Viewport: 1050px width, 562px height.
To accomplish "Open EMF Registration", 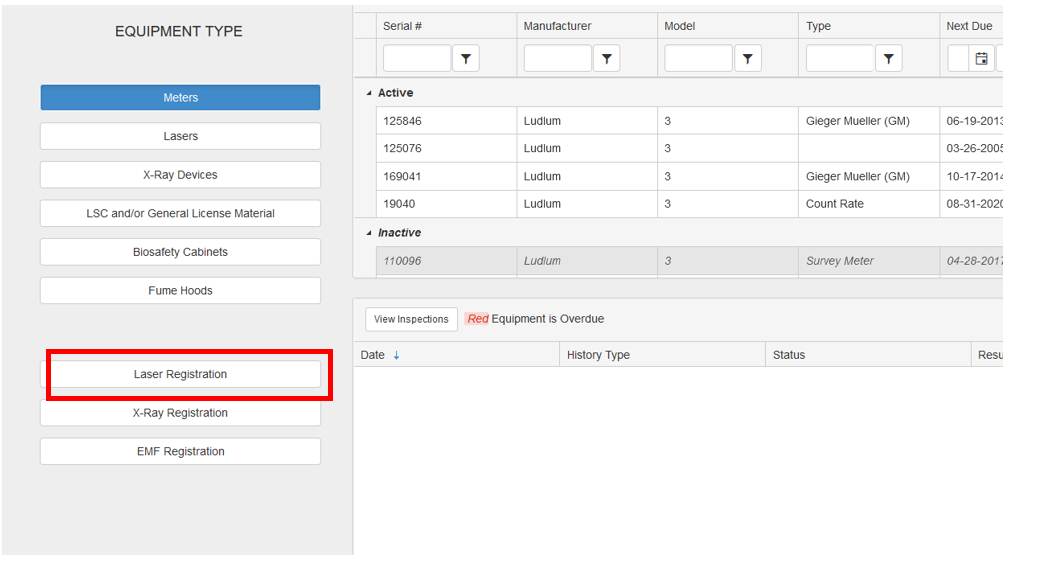I will 180,452.
